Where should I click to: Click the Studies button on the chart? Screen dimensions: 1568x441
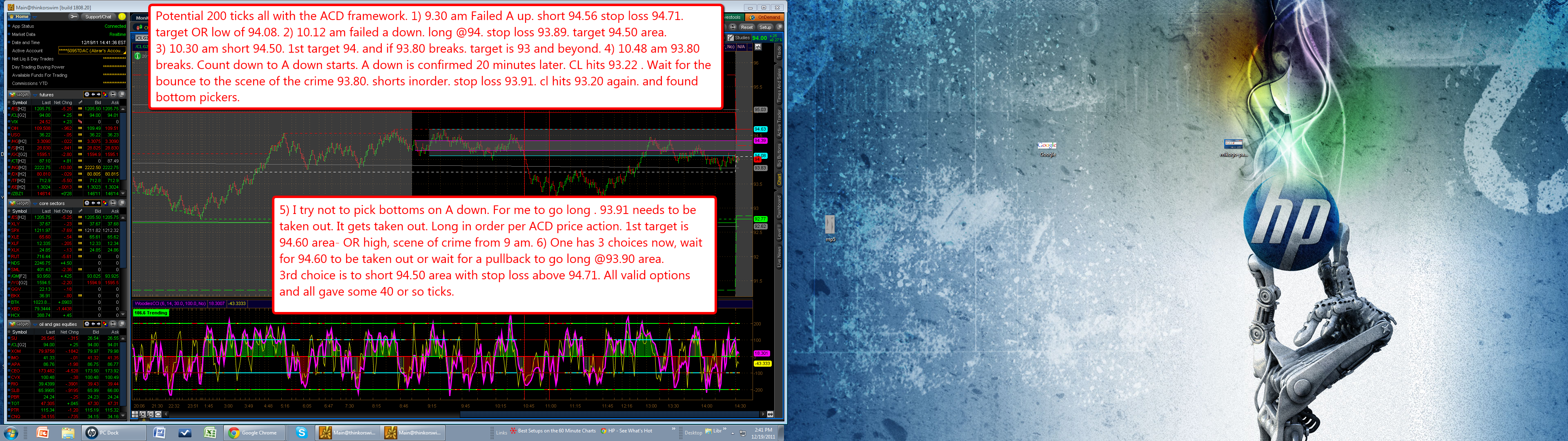pos(739,38)
